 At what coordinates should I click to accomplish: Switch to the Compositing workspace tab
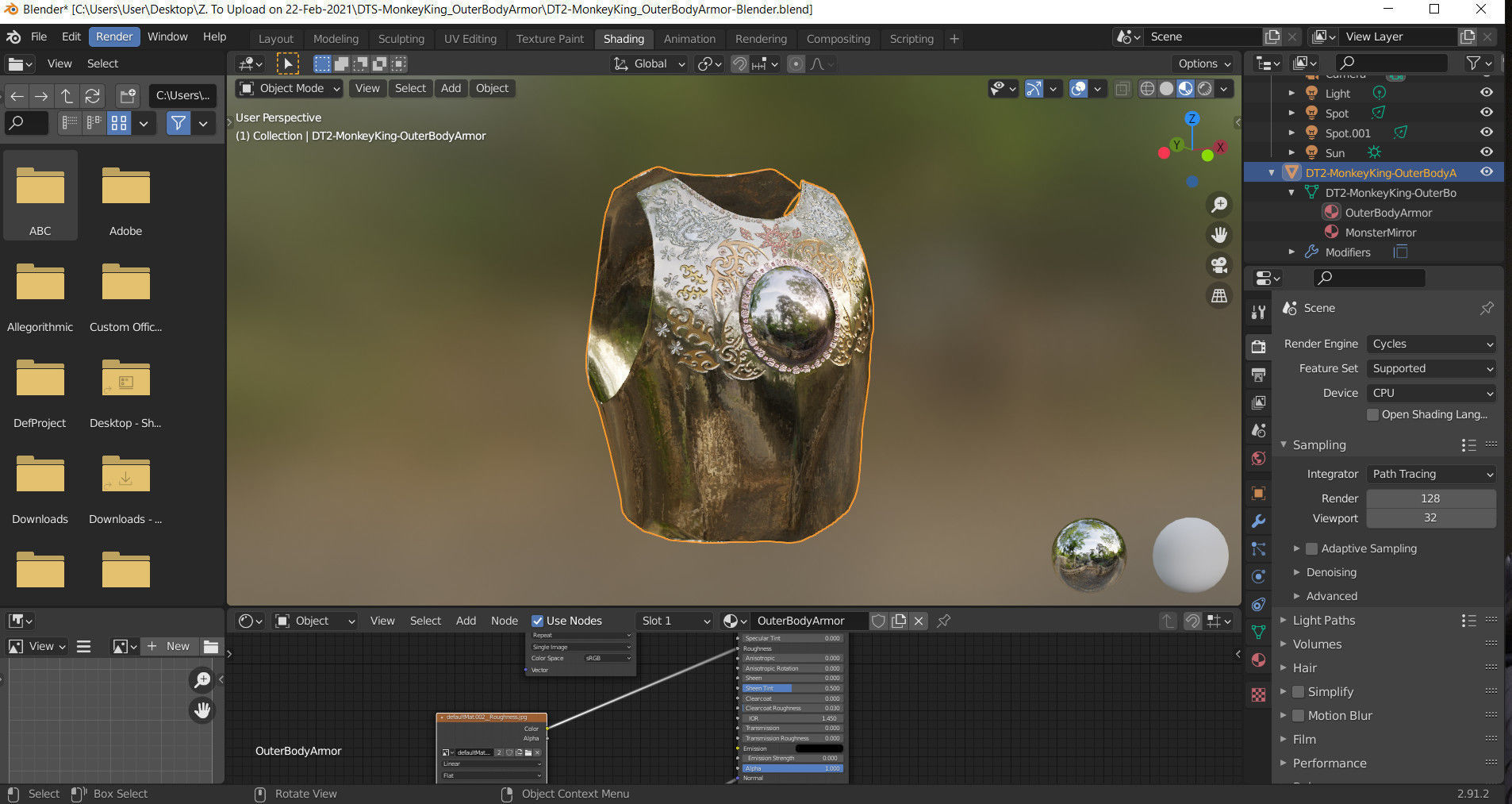(x=838, y=38)
